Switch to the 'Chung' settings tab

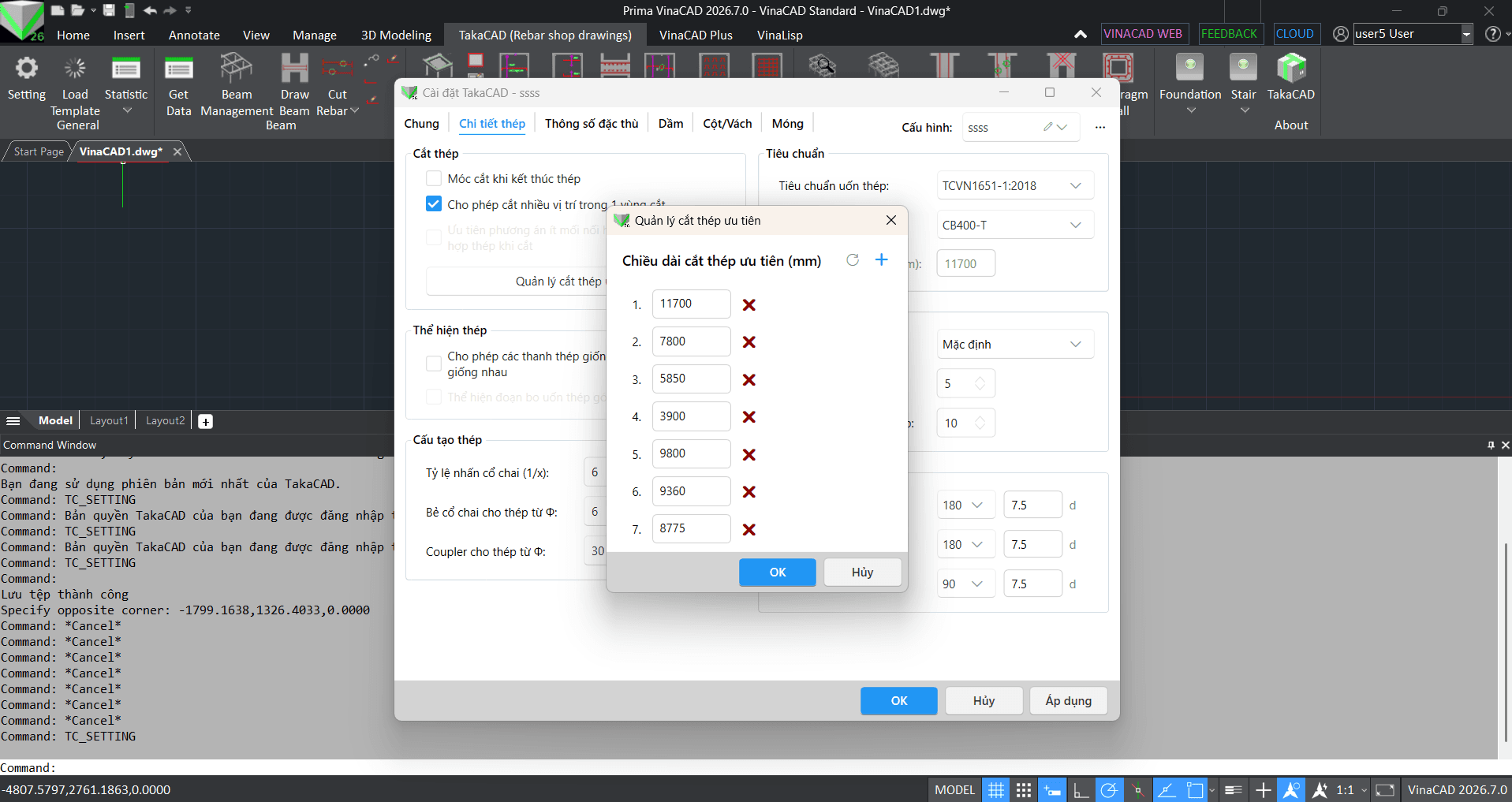[x=421, y=124]
